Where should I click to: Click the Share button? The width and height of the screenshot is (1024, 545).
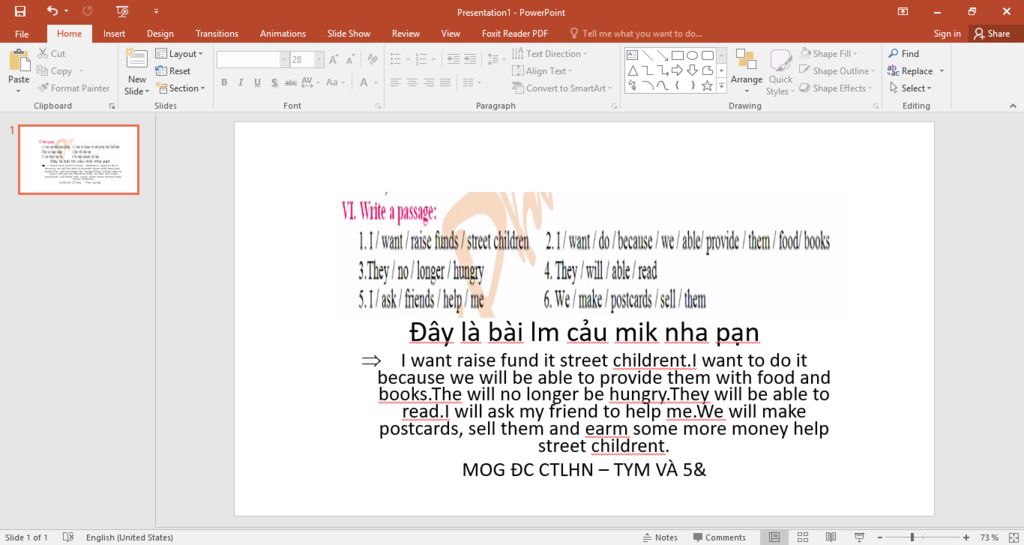pos(991,33)
